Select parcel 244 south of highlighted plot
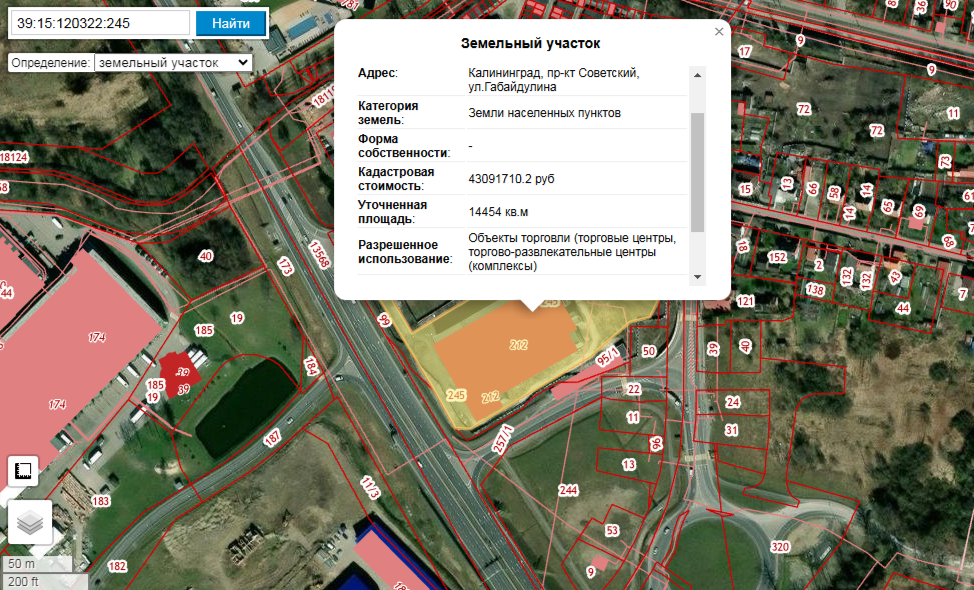 click(568, 491)
